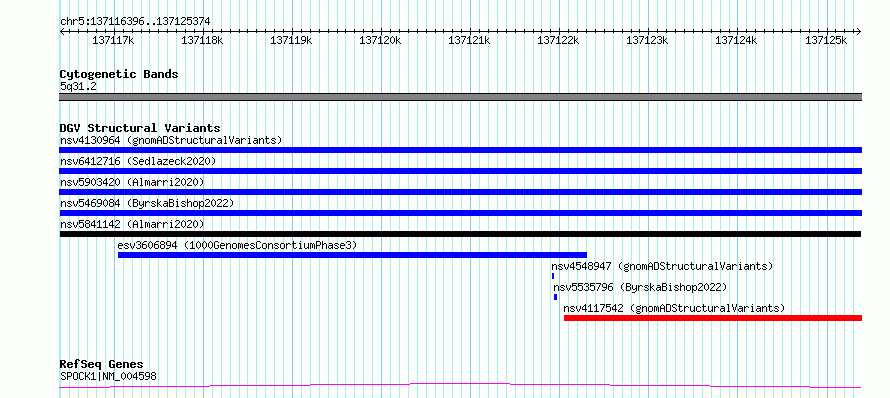Click the 137125k ruler position
This screenshot has width=890, height=398.
826,40
